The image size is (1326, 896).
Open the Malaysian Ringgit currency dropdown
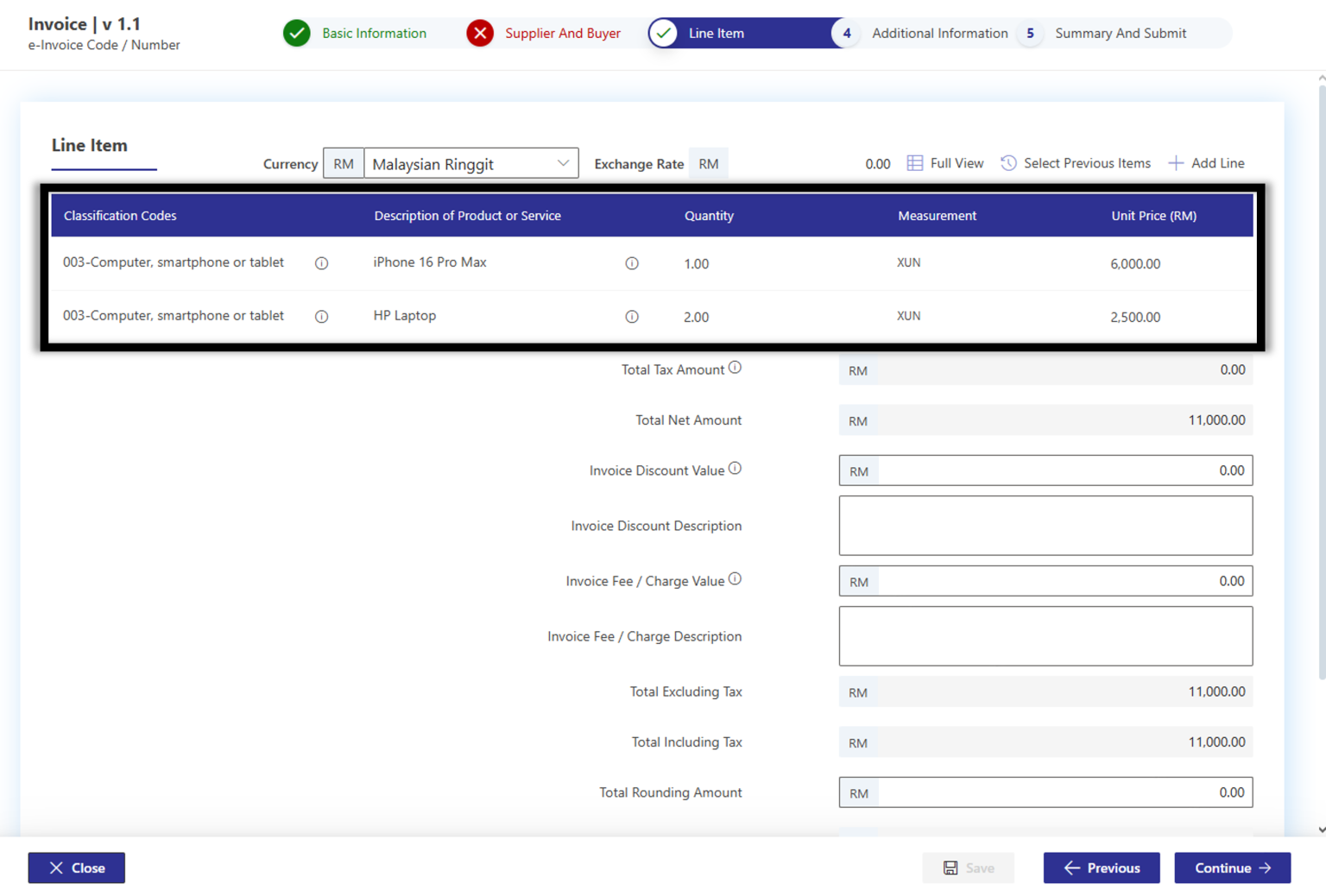[x=564, y=163]
